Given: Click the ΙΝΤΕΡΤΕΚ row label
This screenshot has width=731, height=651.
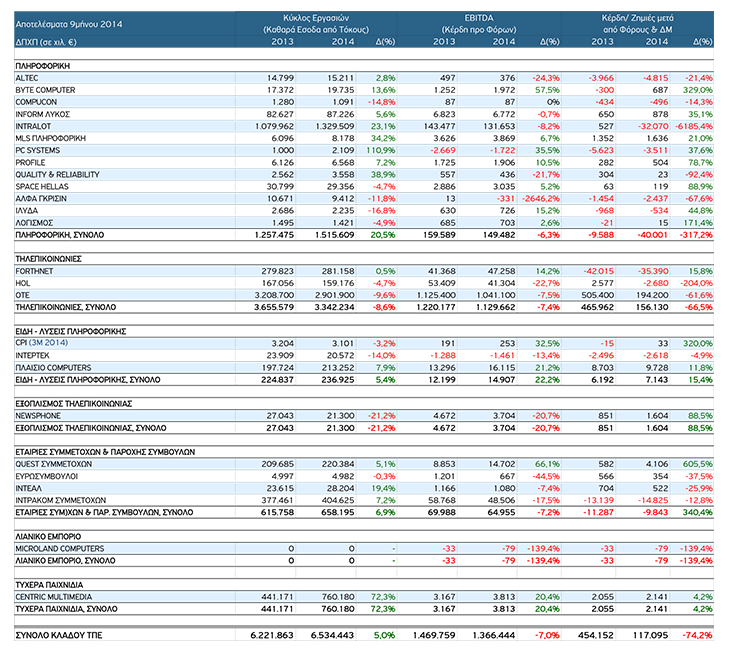Looking at the screenshot, I should pyautogui.click(x=32, y=355).
